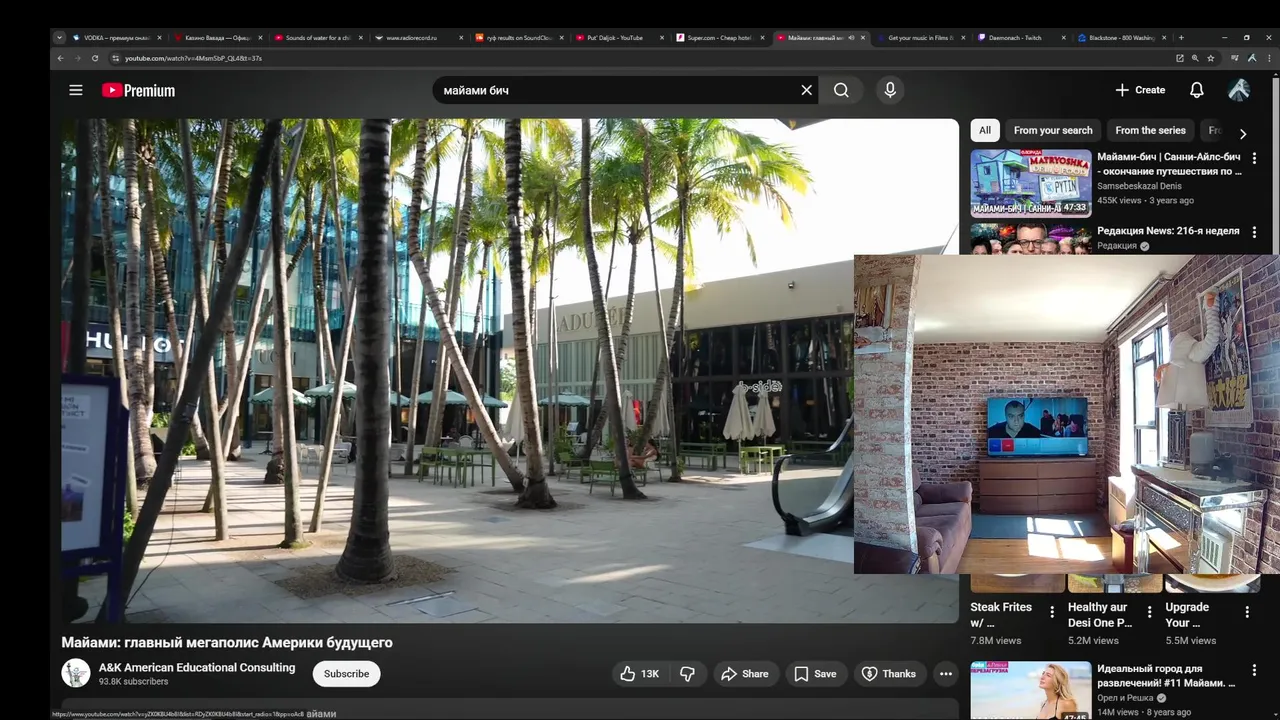This screenshot has width=1280, height=720.
Task: Click Samsebeskazal Denis channel name
Action: tap(1139, 186)
